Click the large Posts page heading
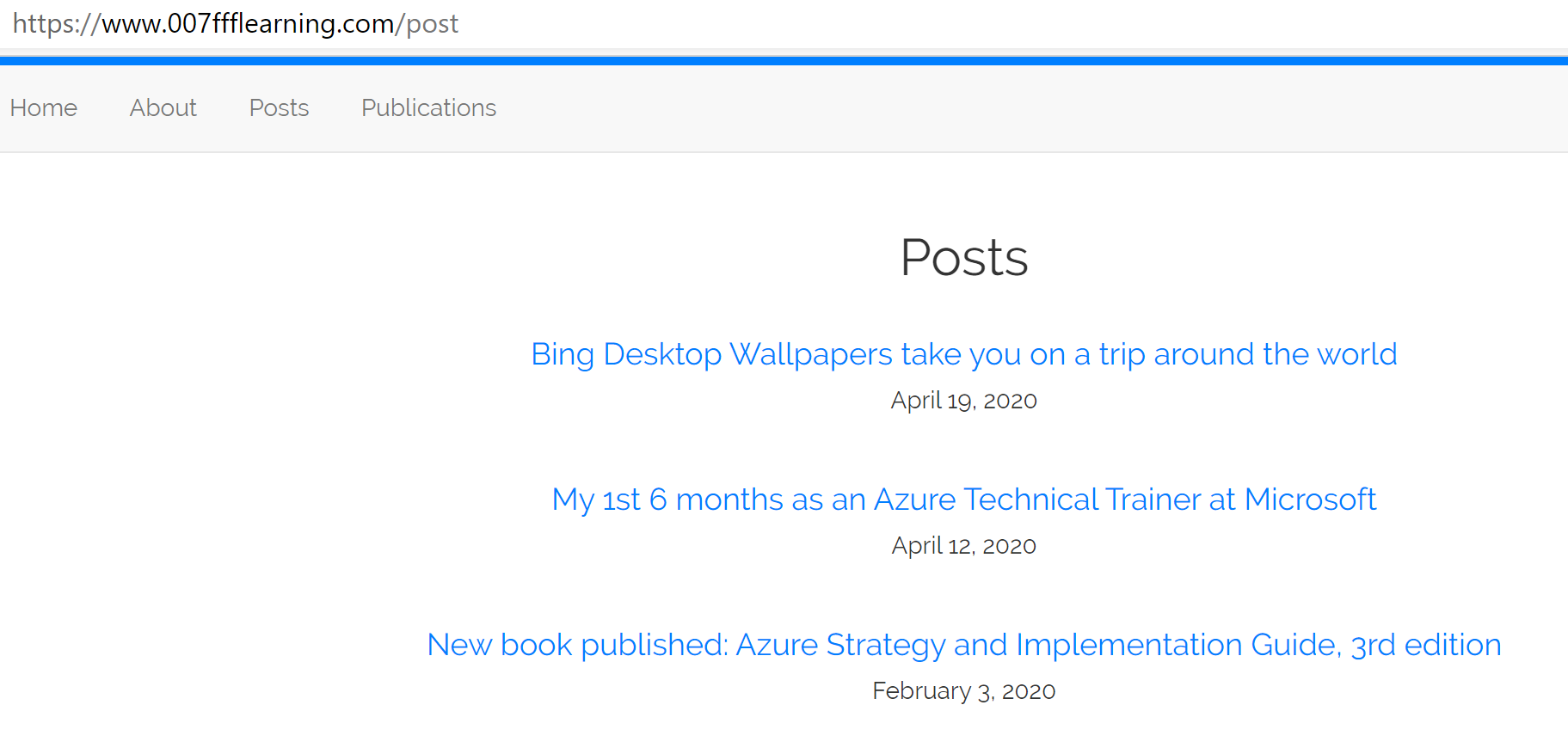Screen dimensions: 1568x754 click(x=964, y=257)
